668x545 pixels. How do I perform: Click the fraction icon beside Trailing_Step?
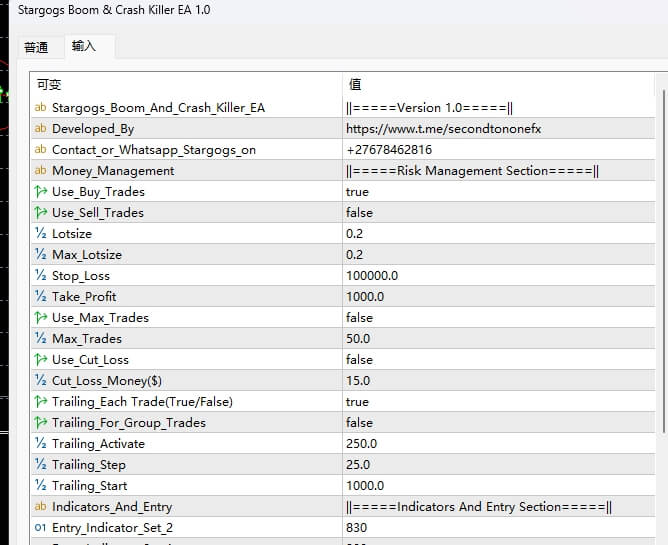coord(40,465)
